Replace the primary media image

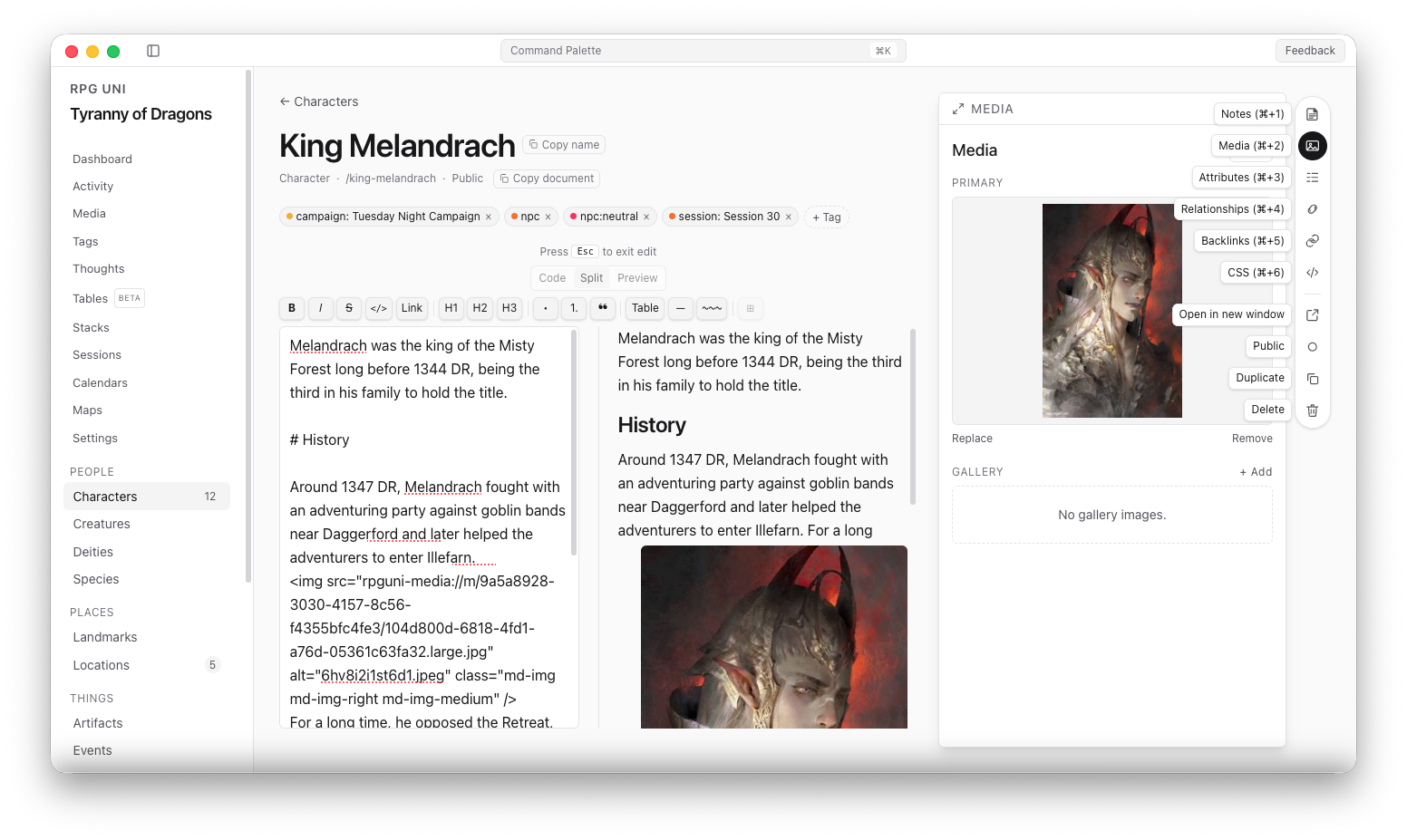click(x=972, y=439)
